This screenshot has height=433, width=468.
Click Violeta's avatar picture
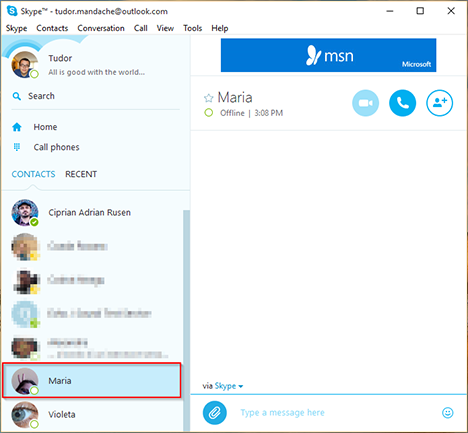(25, 415)
